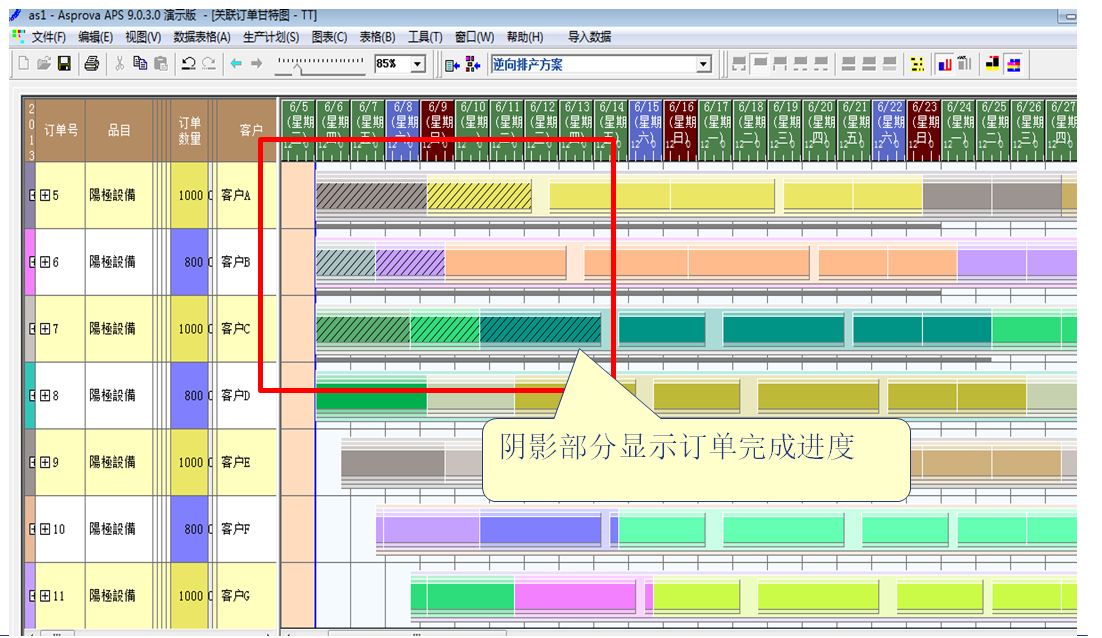Open the 85% zoom dropdown

[x=418, y=64]
